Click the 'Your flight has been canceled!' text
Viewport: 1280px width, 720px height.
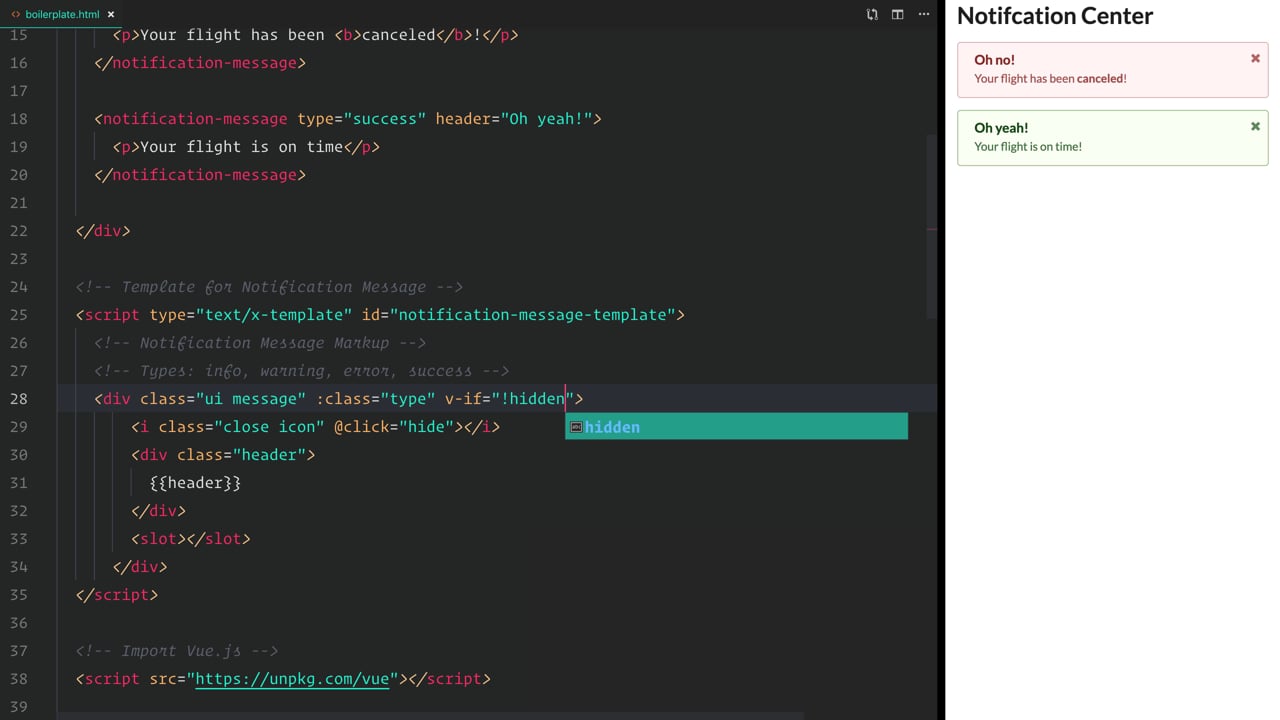coord(1050,78)
